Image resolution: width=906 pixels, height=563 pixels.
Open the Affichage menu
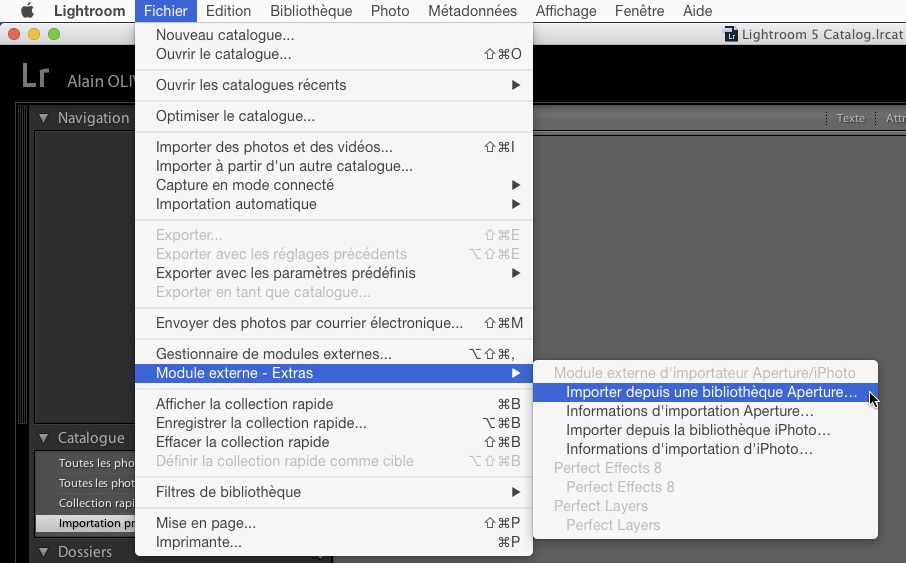566,10
